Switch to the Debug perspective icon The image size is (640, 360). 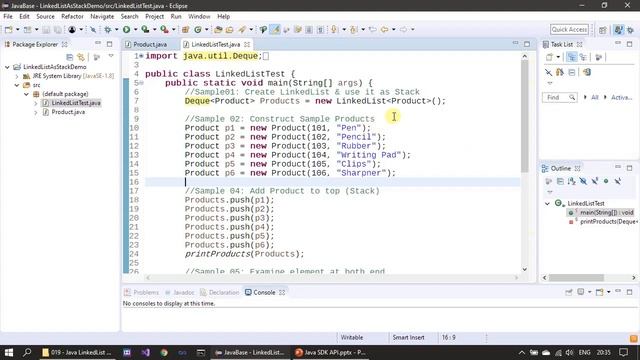point(631,30)
